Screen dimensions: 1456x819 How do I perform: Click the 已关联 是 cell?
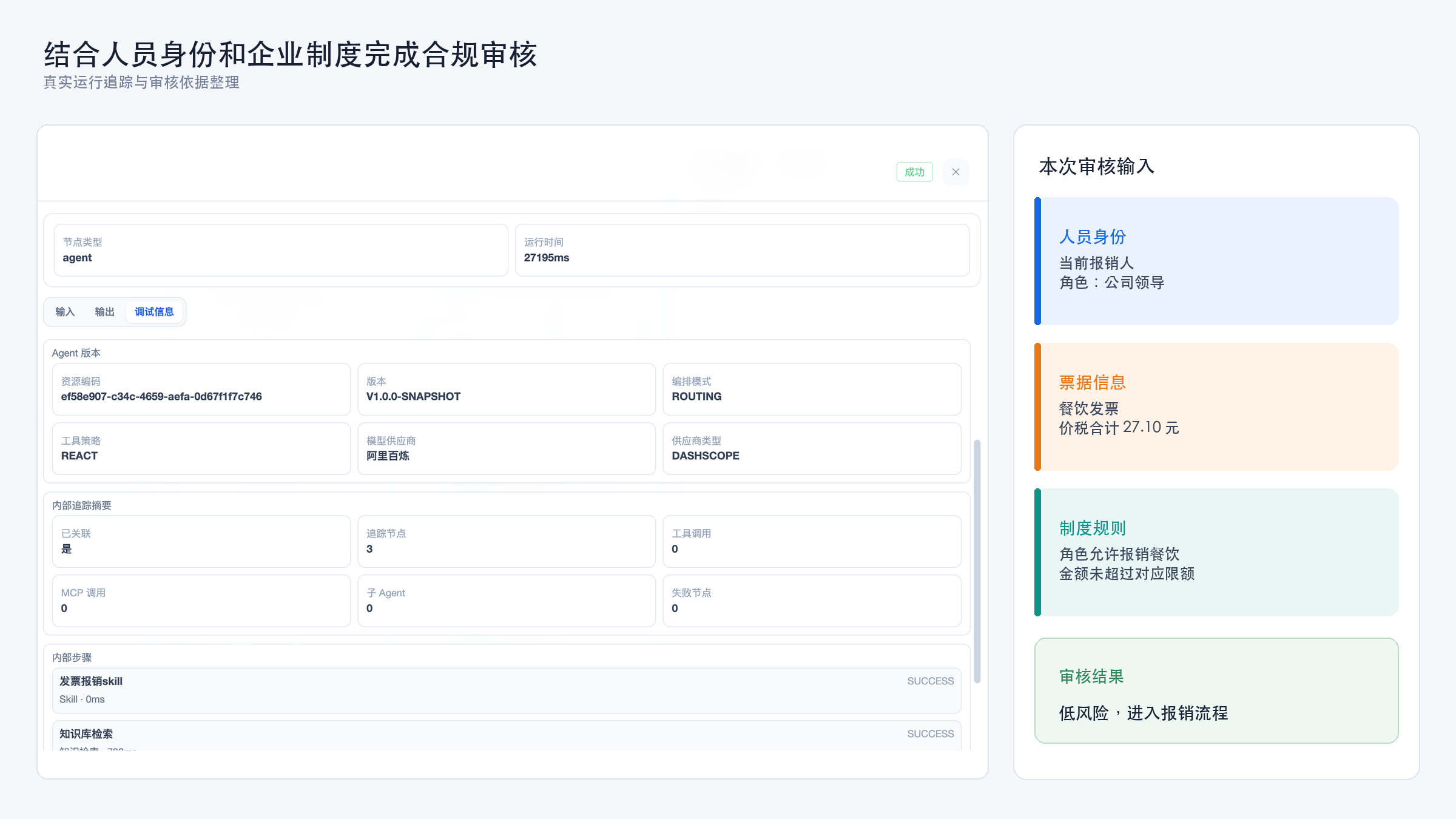(x=201, y=541)
